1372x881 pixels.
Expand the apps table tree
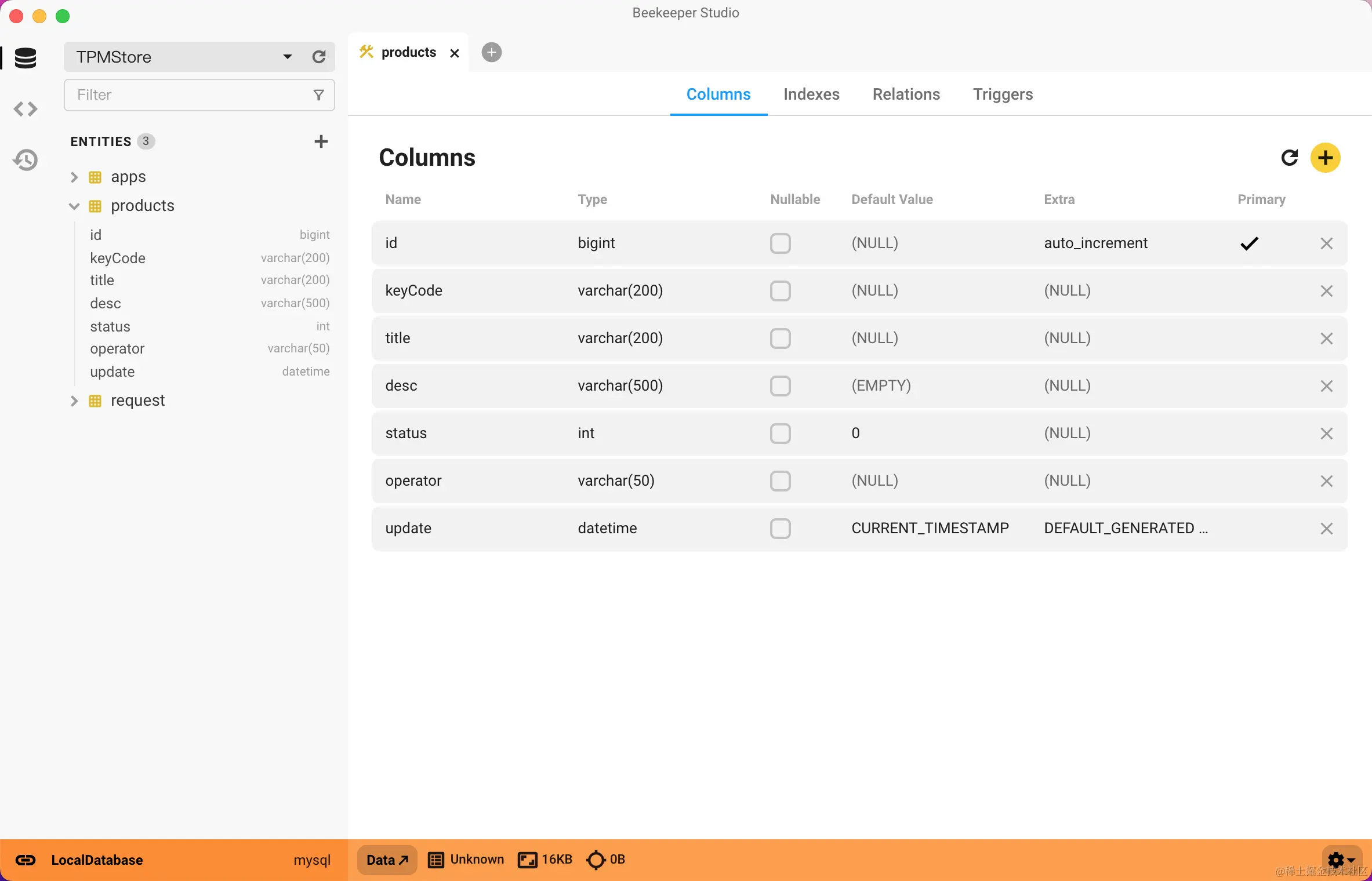[74, 177]
